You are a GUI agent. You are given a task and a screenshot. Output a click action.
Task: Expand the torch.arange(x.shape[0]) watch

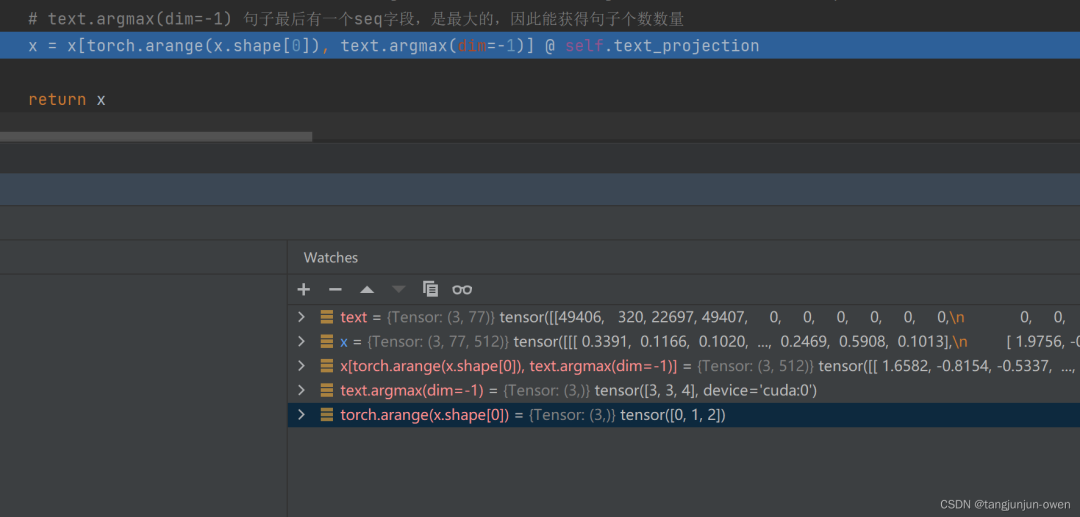[301, 415]
